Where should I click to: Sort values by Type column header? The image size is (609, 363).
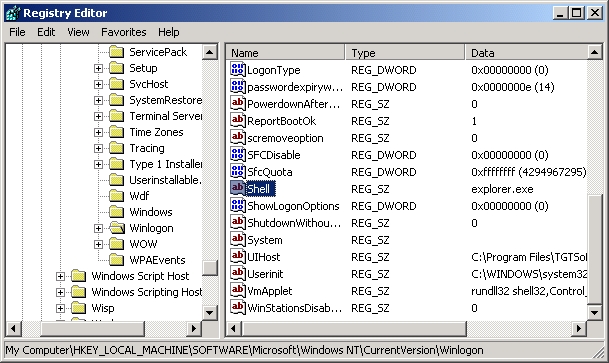[405, 52]
